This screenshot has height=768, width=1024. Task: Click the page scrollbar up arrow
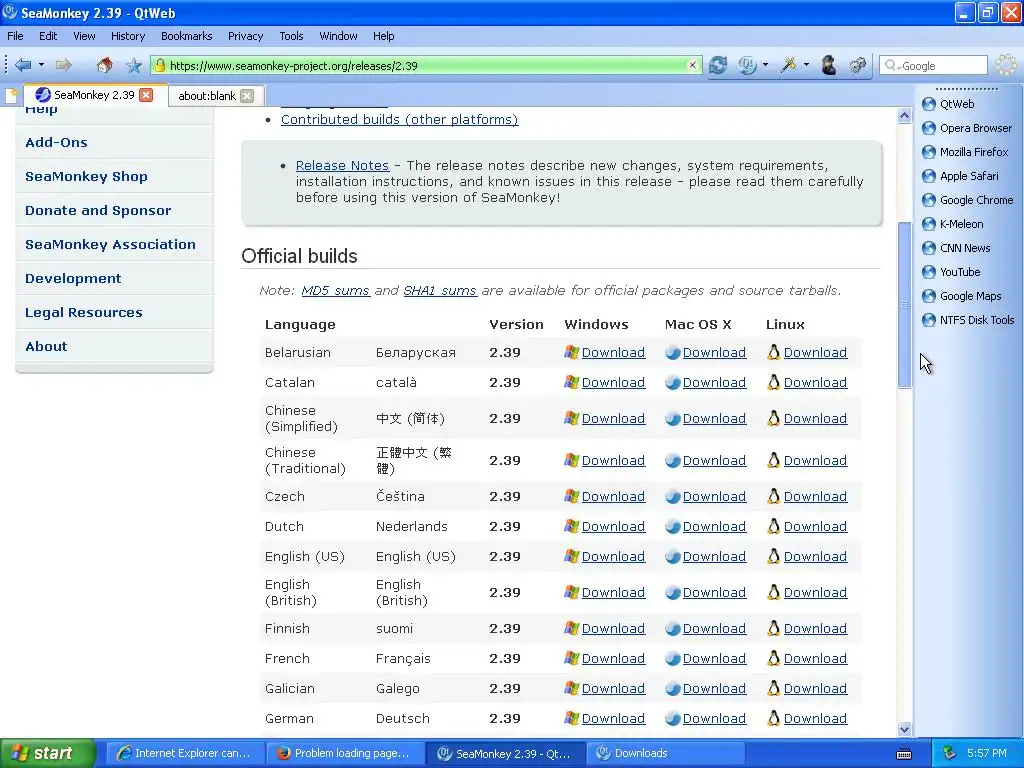click(904, 116)
